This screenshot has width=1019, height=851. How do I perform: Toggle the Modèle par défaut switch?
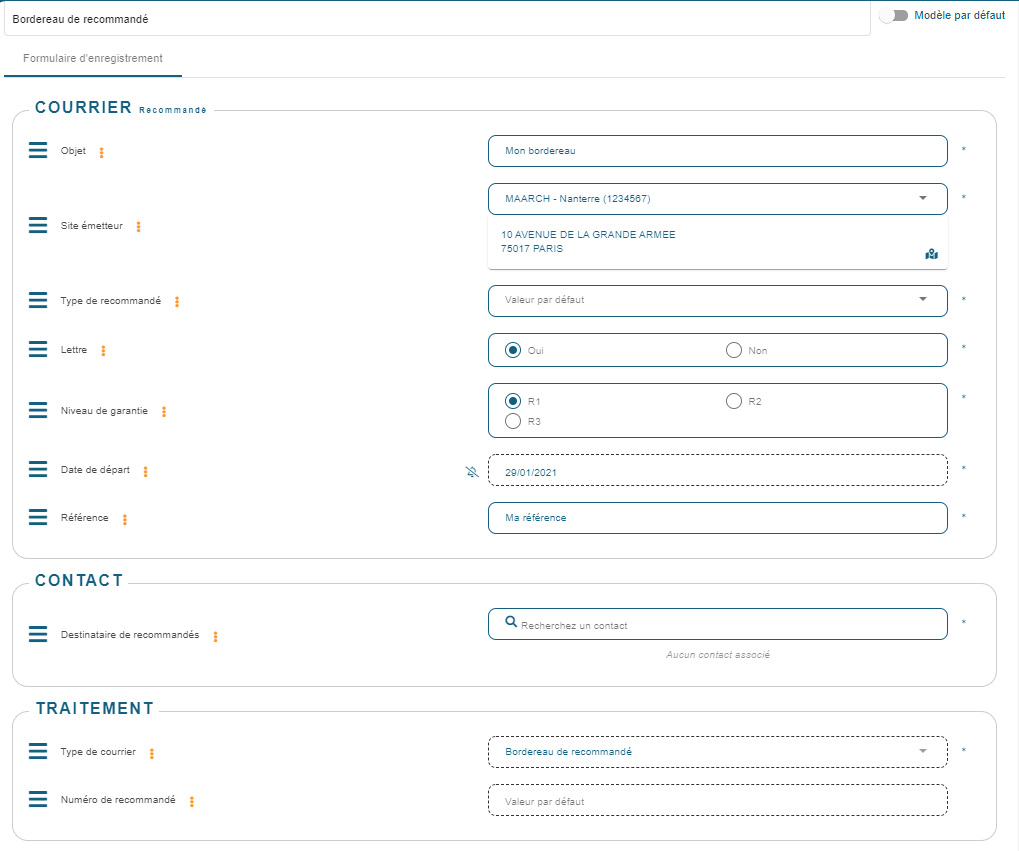coord(893,16)
